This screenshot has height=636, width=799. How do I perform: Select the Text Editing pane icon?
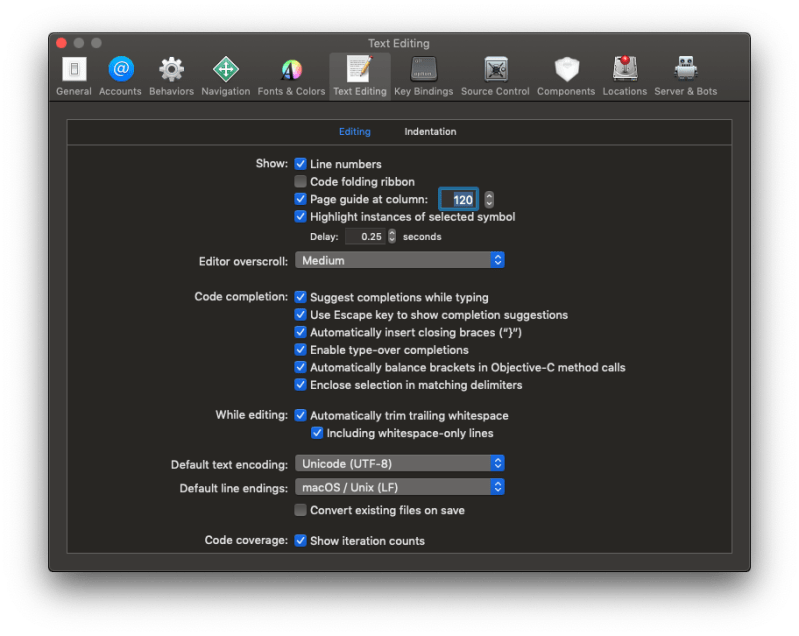click(x=360, y=76)
